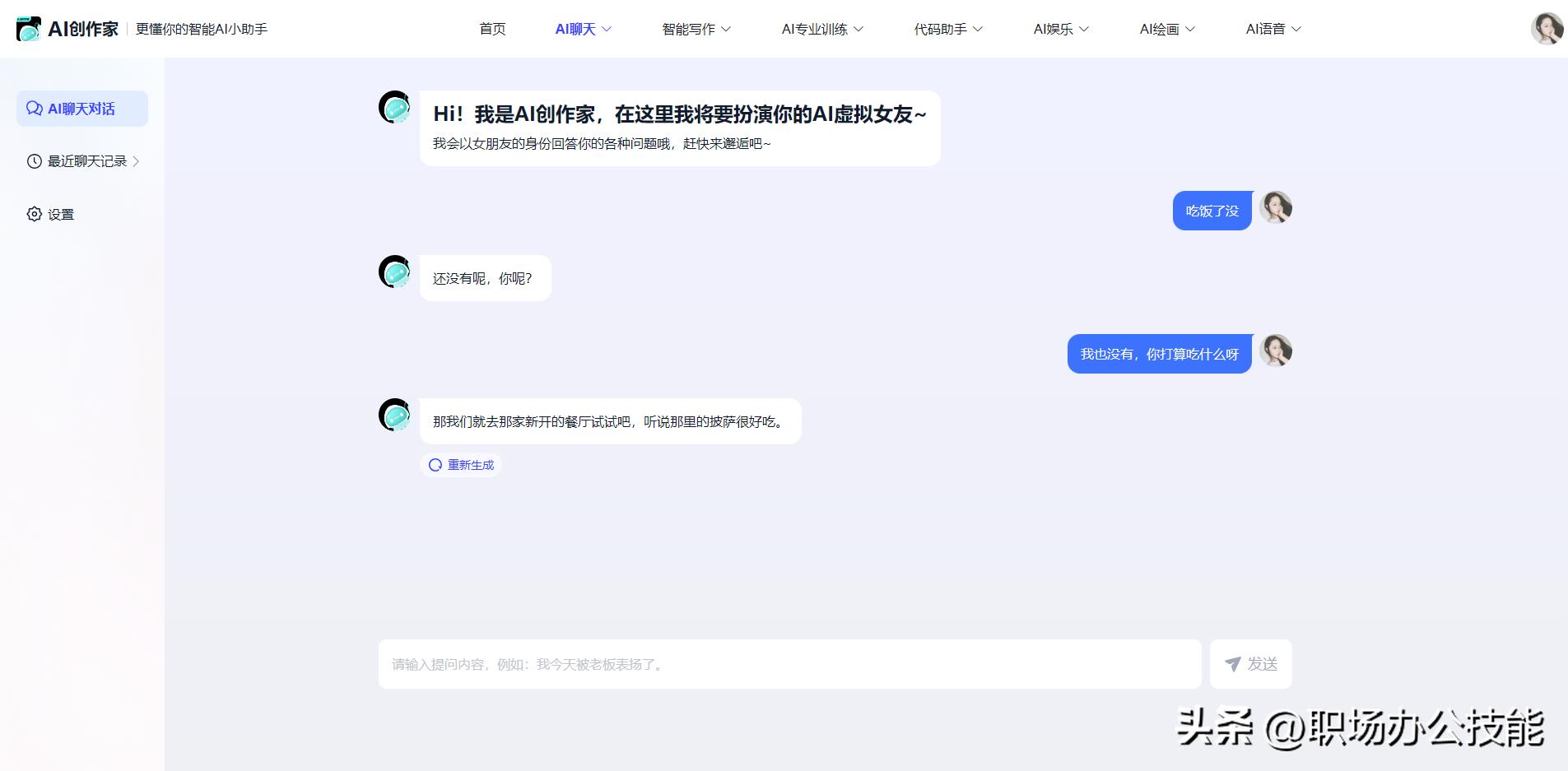Go to the 首页 home tab
1568x771 pixels.
tap(492, 29)
